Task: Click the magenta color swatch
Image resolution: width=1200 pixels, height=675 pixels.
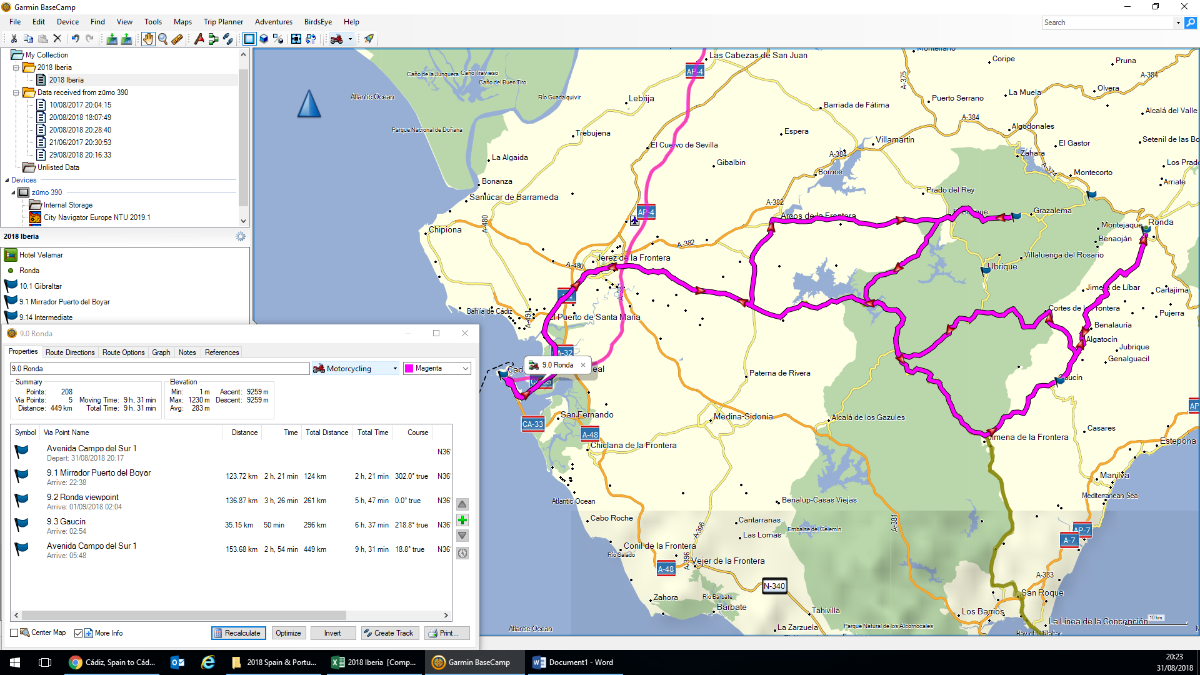Action: point(409,368)
